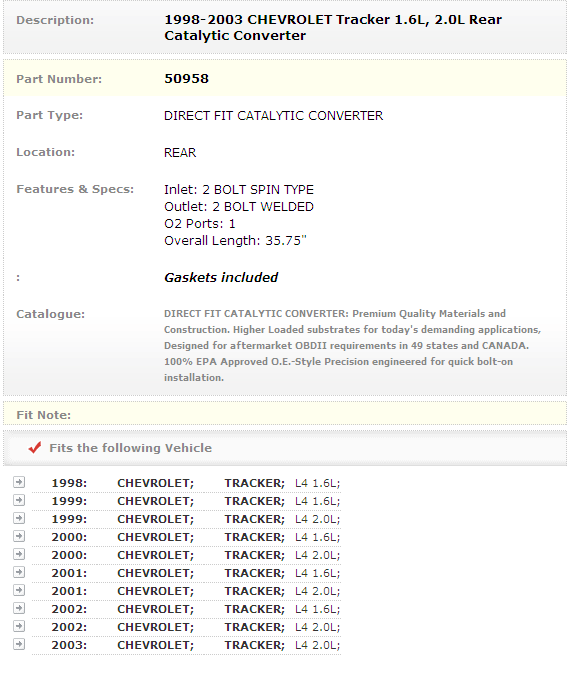Click arrow icon beside 1999 Tracker L4 1.6L
The image size is (570, 695).
(x=19, y=500)
